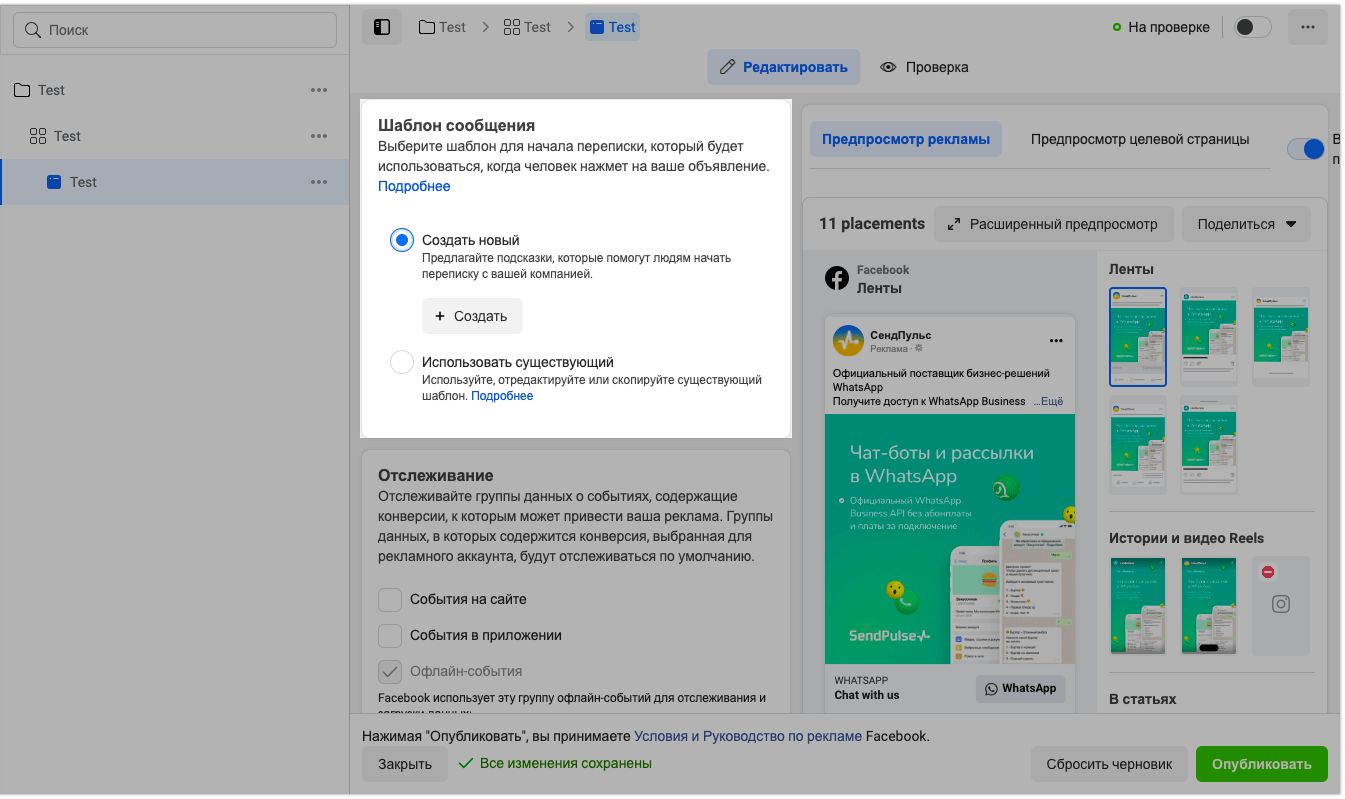
Task: Click three dots on SendPulse ad preview
Action: 1056,341
